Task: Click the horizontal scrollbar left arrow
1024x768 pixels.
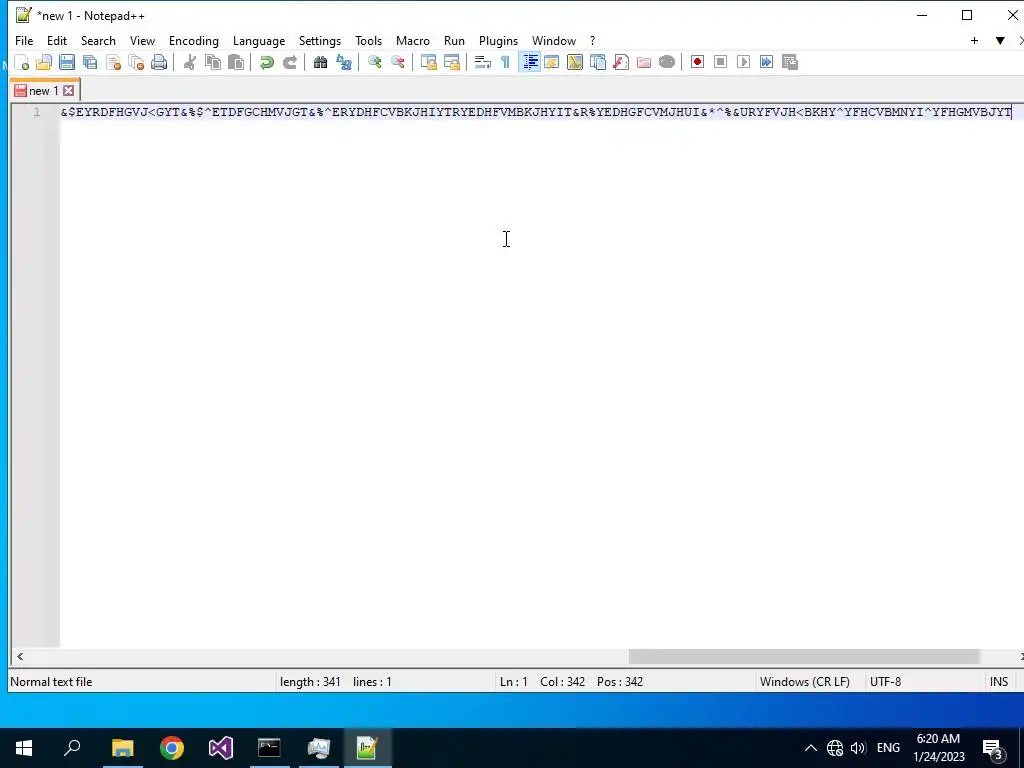Action: (x=20, y=656)
